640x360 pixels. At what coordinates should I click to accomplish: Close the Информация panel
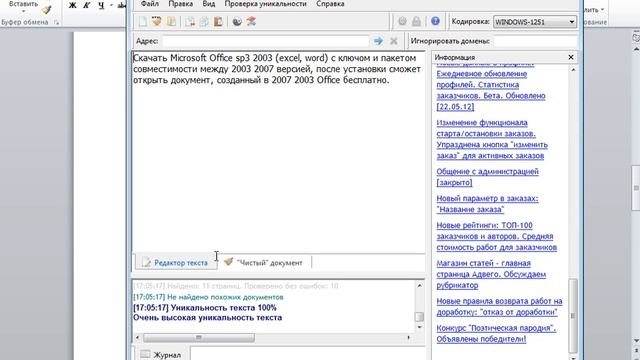click(x=571, y=57)
